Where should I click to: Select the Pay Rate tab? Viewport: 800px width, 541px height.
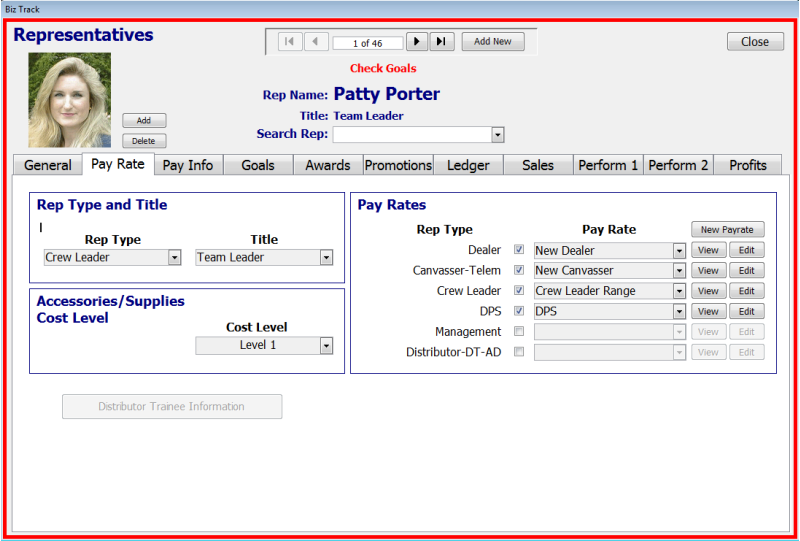pos(118,164)
